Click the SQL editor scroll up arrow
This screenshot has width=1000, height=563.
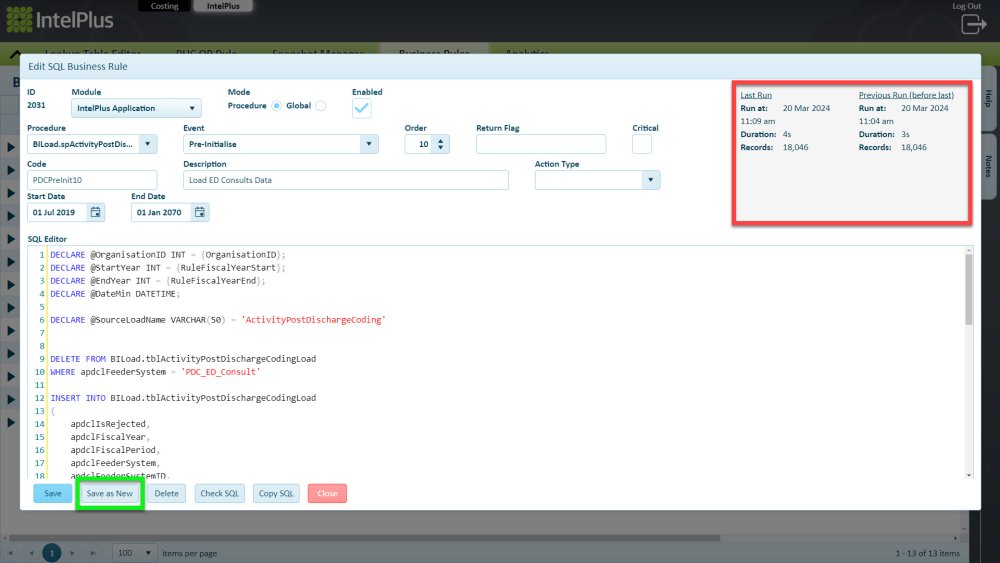[x=969, y=251]
